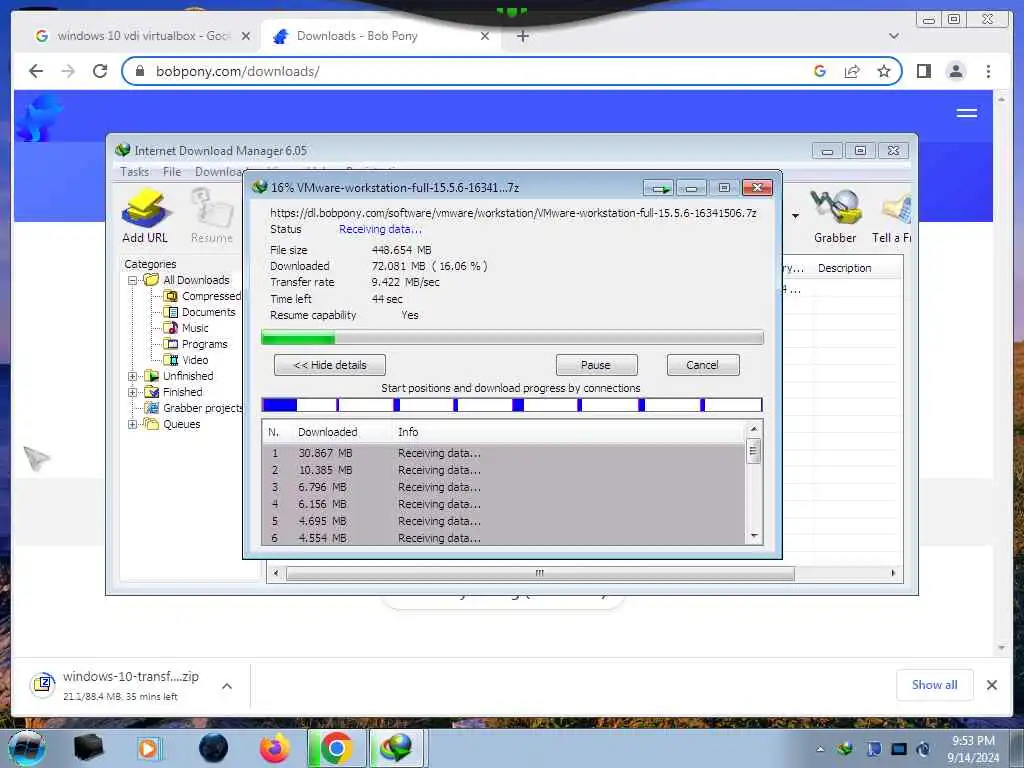Expand the Finished category
Screen dimensions: 1024x768
point(133,392)
